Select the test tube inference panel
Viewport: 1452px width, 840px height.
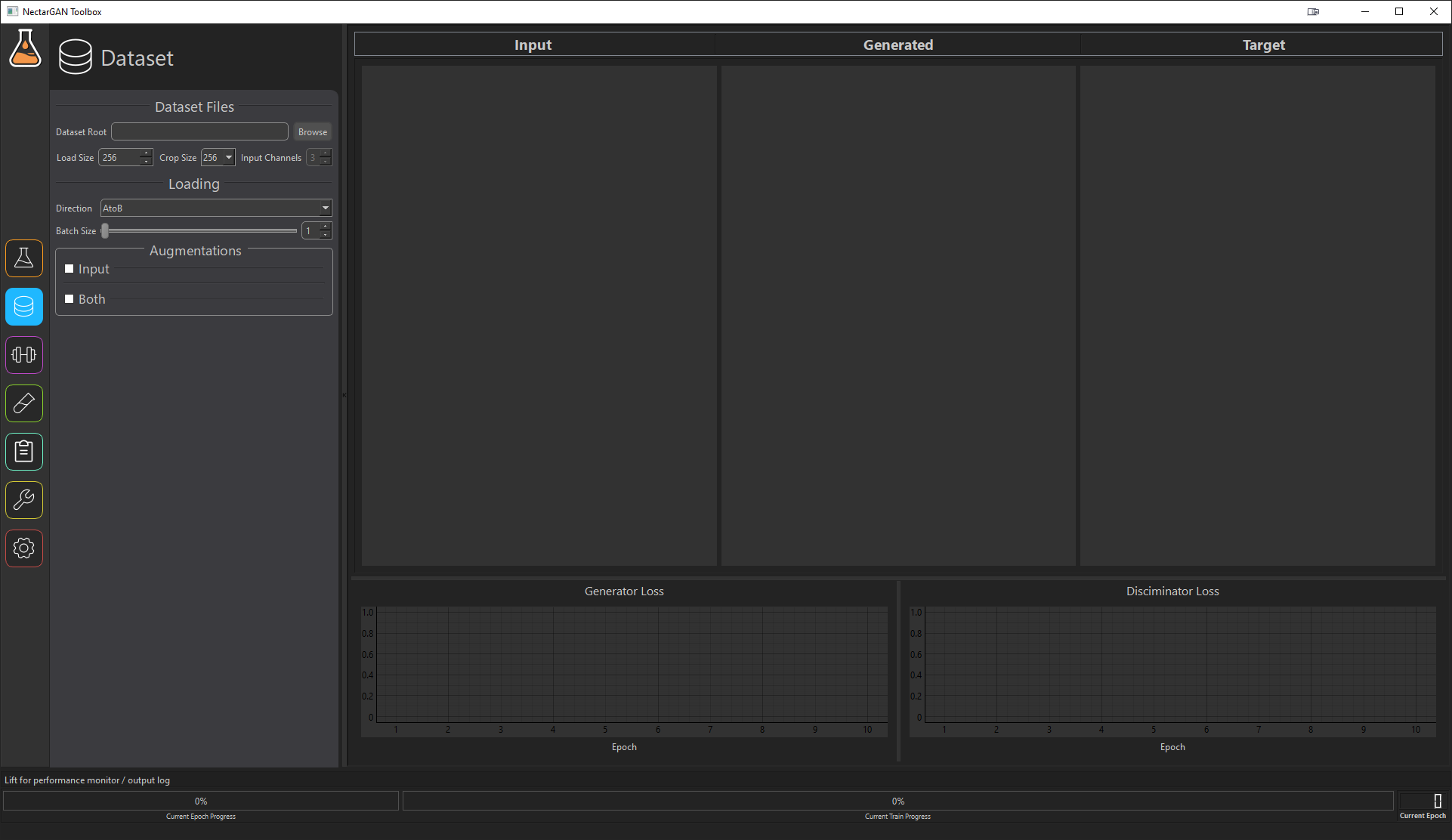24,403
